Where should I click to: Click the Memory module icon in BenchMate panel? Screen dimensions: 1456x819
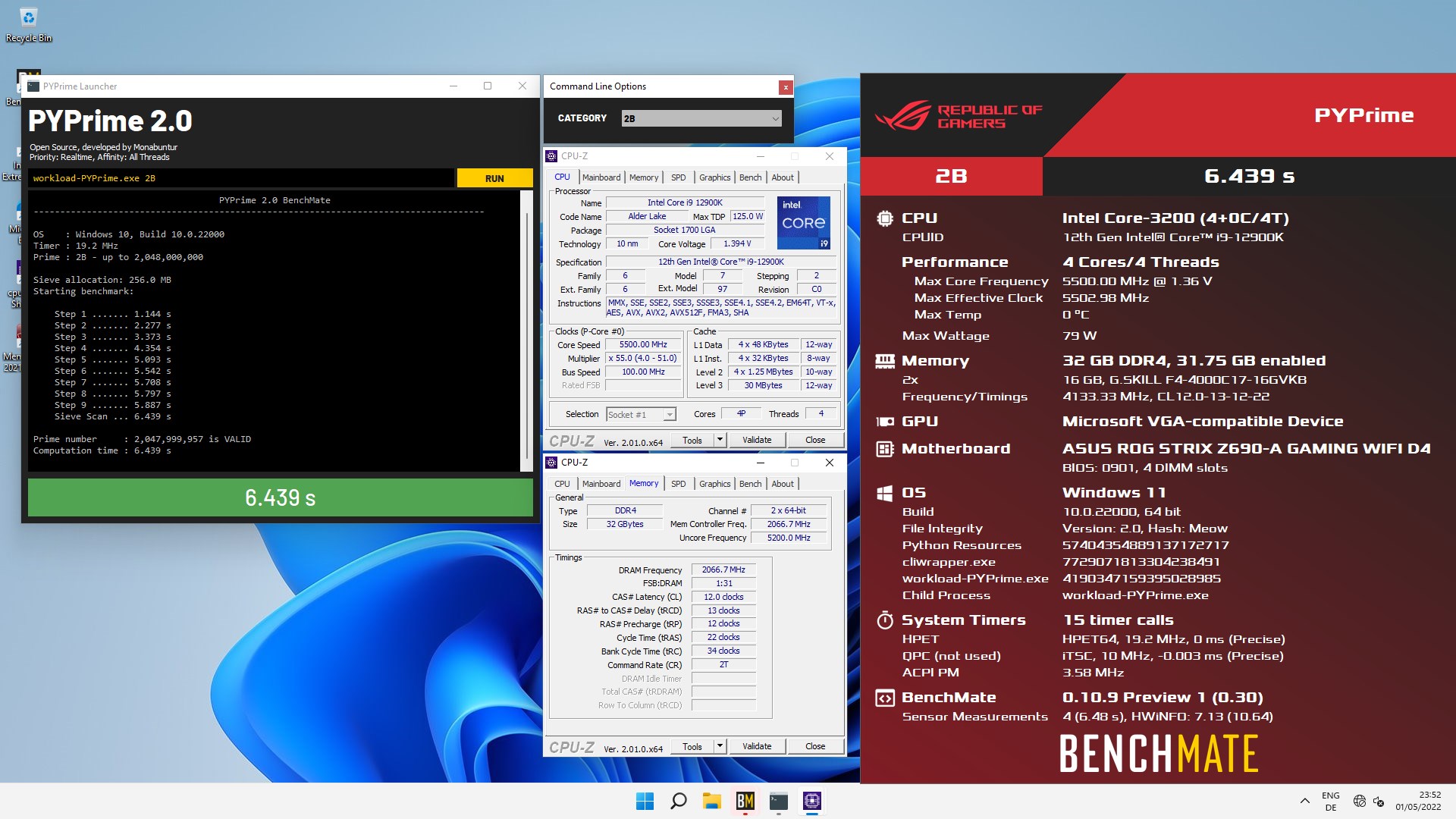[x=884, y=361]
